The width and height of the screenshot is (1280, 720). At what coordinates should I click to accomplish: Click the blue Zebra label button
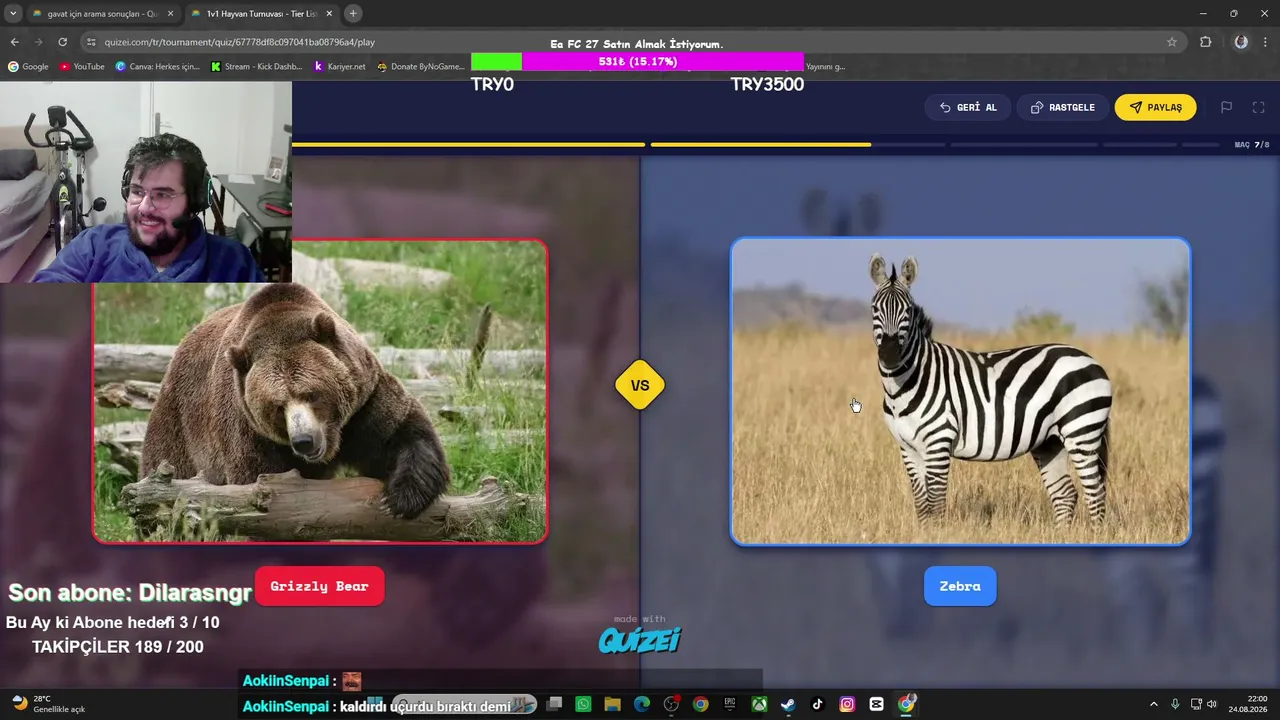click(x=960, y=586)
